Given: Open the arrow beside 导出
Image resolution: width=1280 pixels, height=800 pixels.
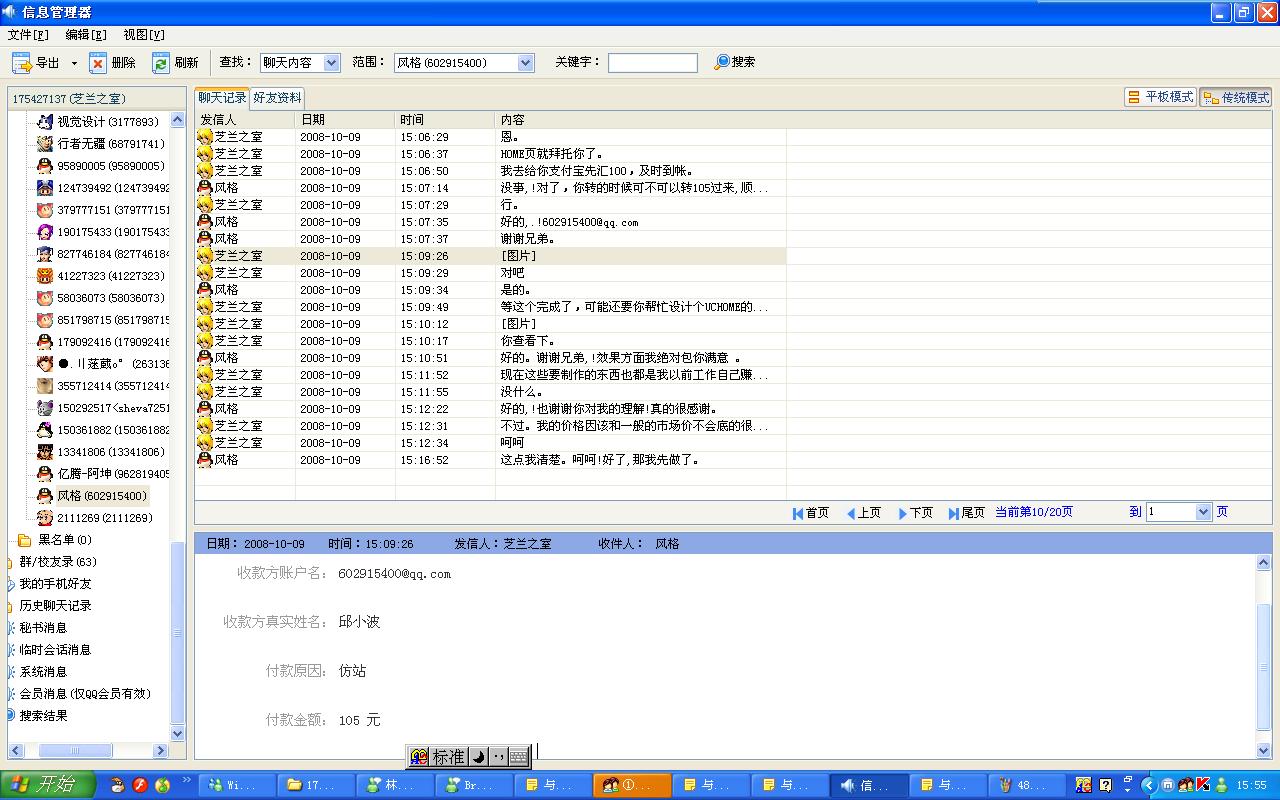Looking at the screenshot, I should click(74, 63).
